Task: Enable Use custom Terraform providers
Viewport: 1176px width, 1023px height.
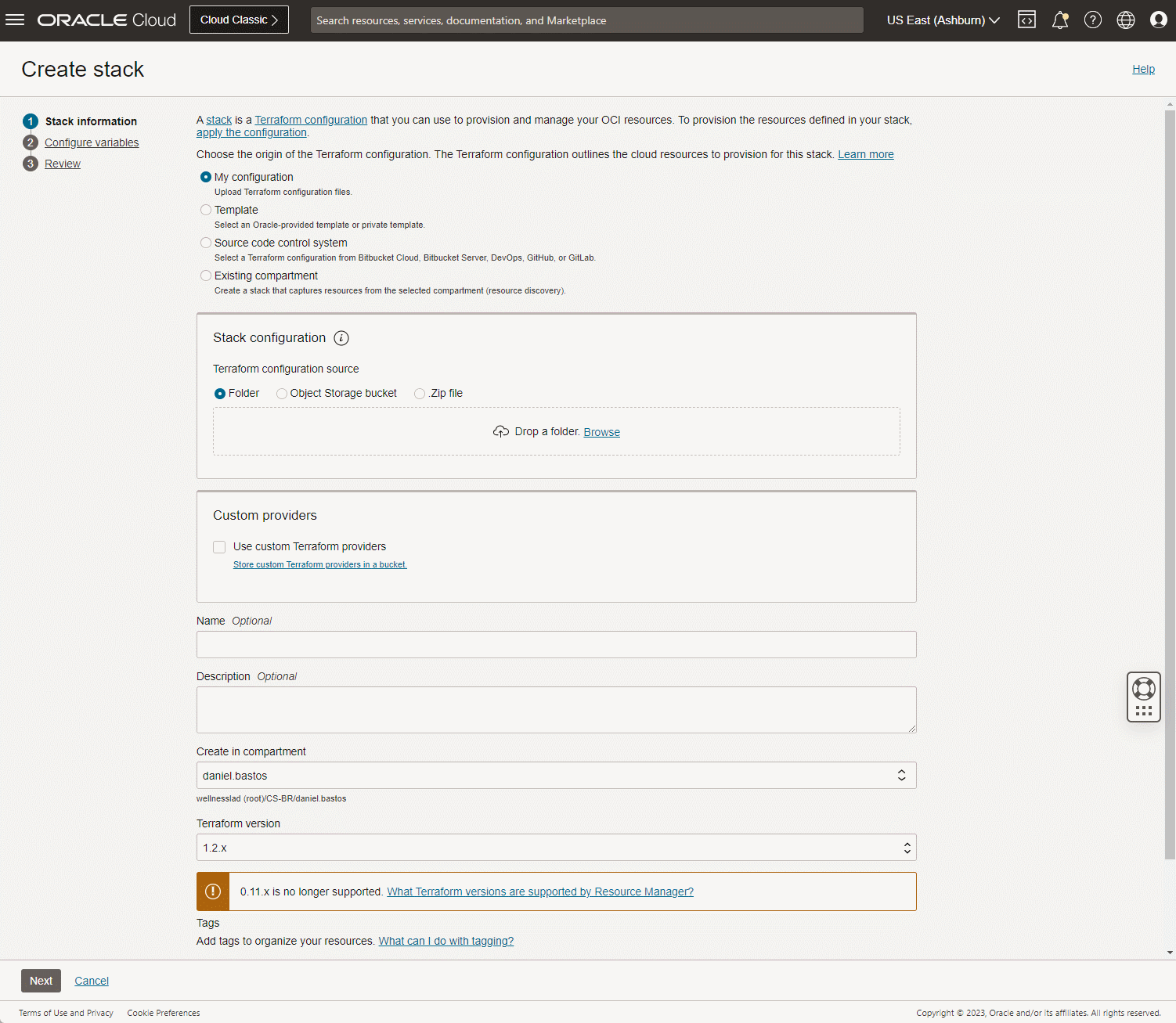Action: 219,547
